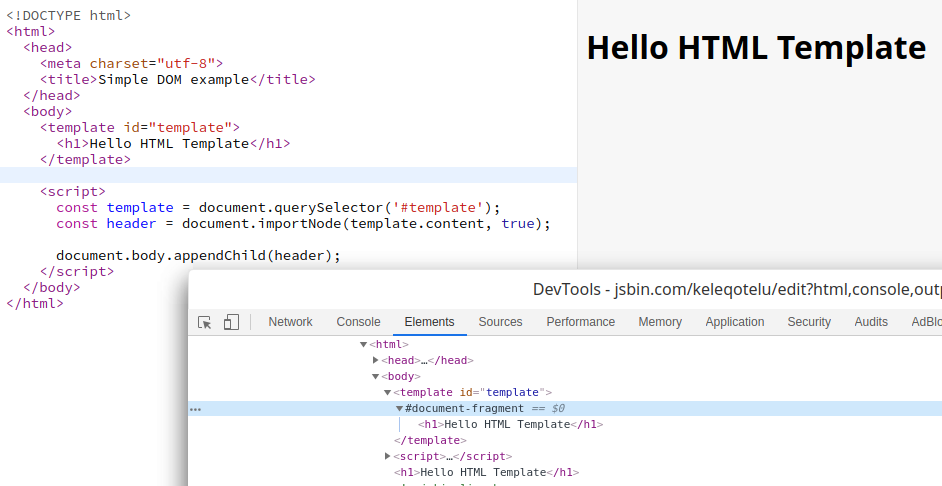Expand the script node in the DOM tree

(x=387, y=457)
